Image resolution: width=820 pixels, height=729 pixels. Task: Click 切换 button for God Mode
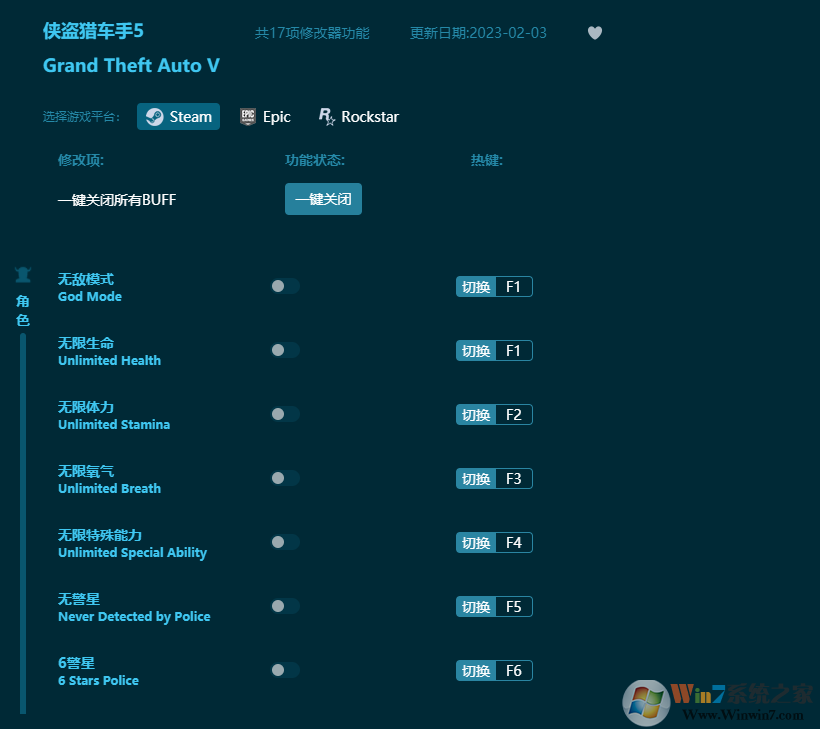point(476,287)
